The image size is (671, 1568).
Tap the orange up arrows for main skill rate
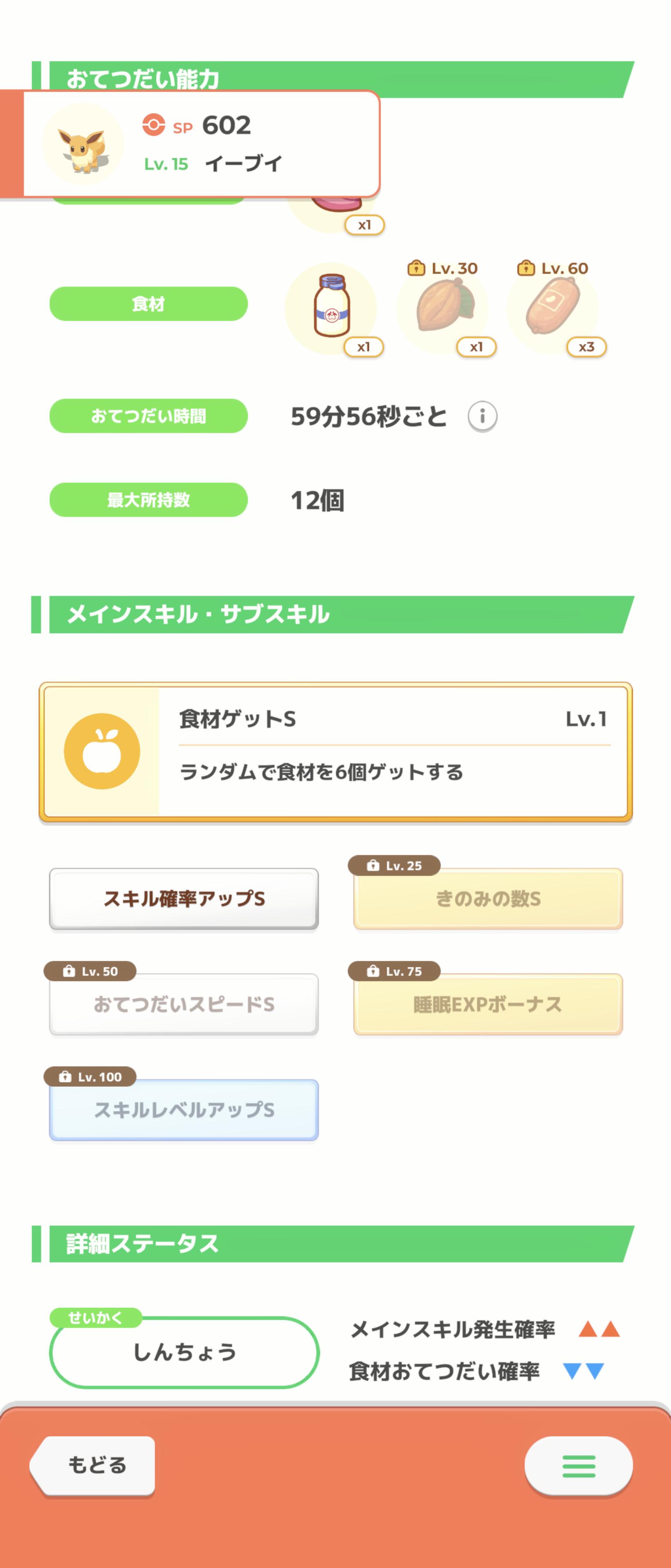(x=599, y=1329)
